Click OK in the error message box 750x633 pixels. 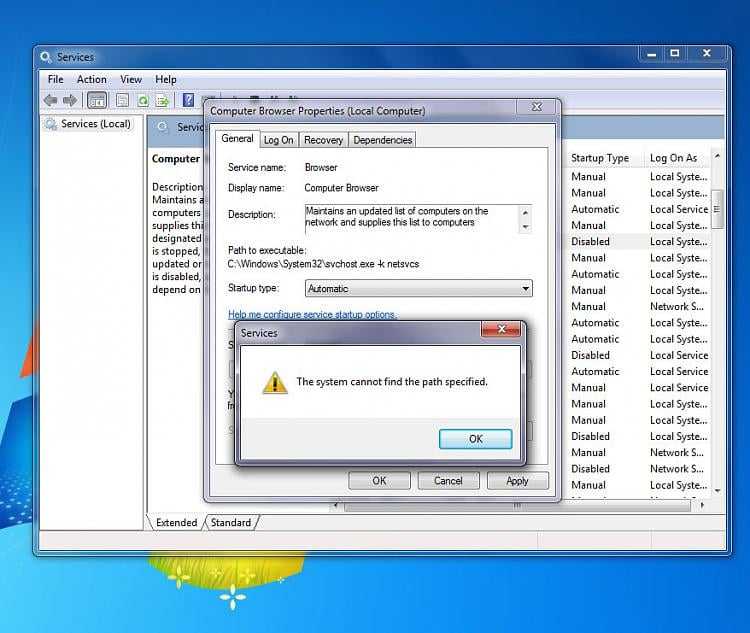click(475, 439)
